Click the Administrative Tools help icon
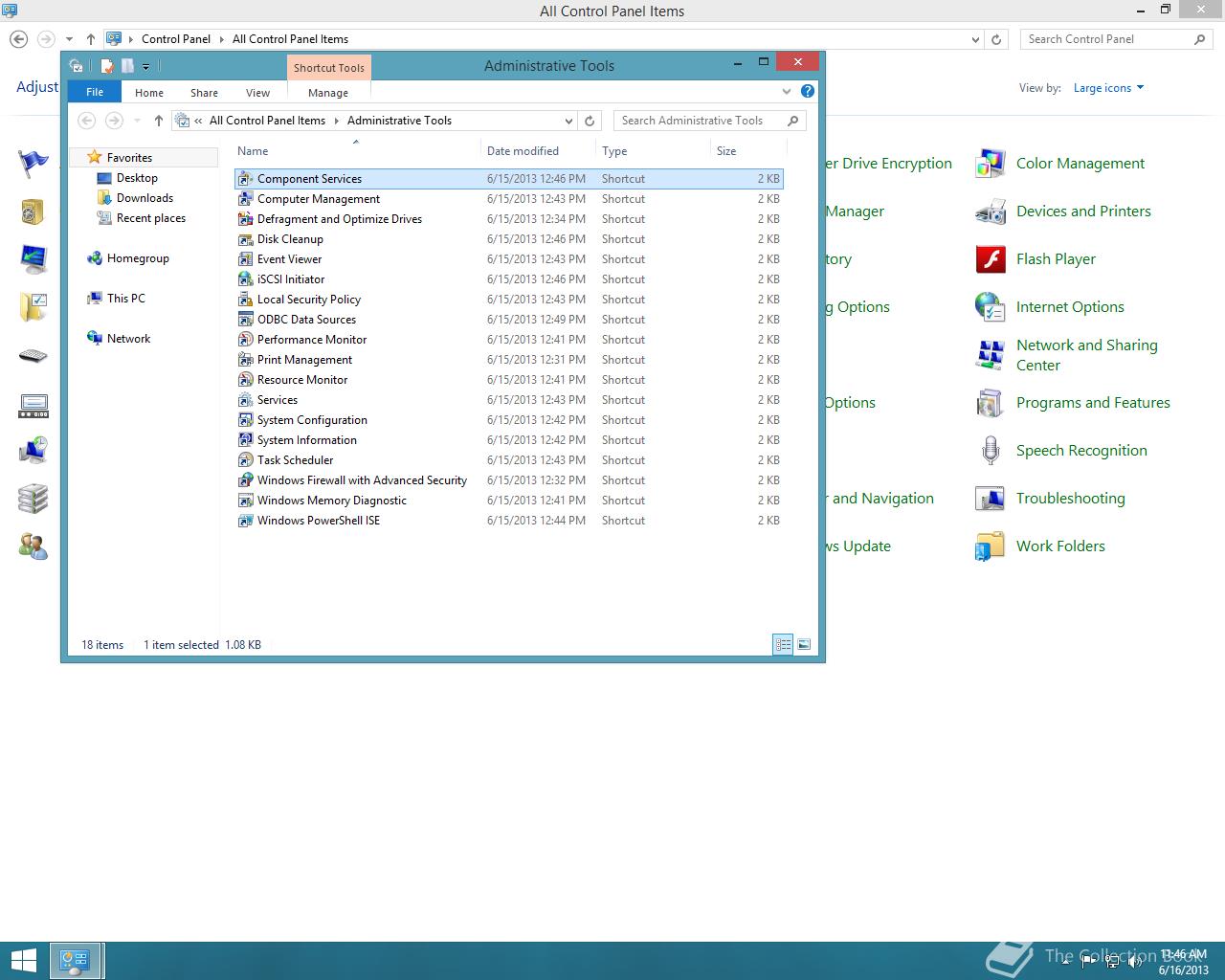This screenshot has height=980, width=1225. pyautogui.click(x=808, y=92)
